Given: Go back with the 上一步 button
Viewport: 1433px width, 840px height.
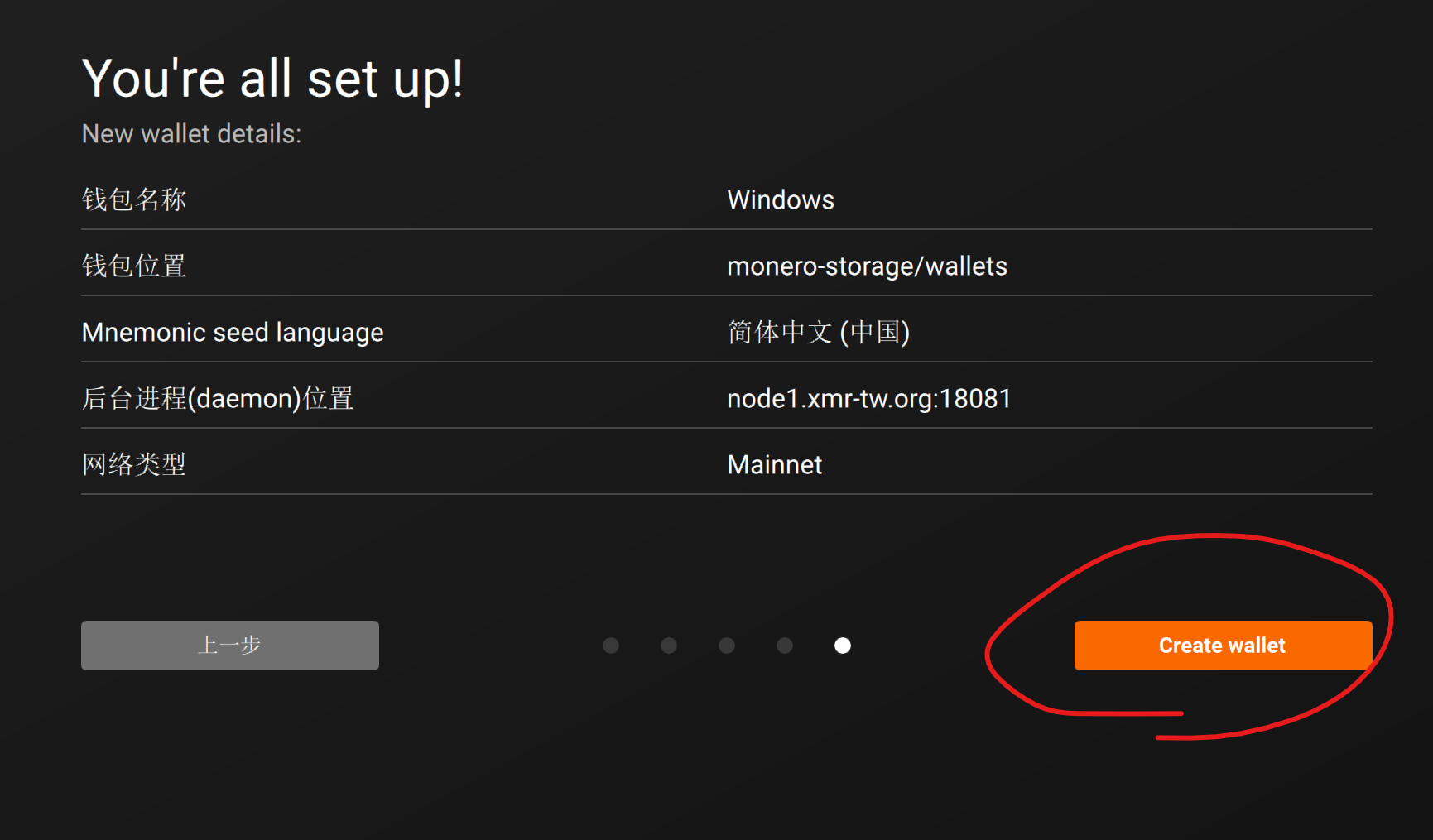Looking at the screenshot, I should click(x=229, y=646).
